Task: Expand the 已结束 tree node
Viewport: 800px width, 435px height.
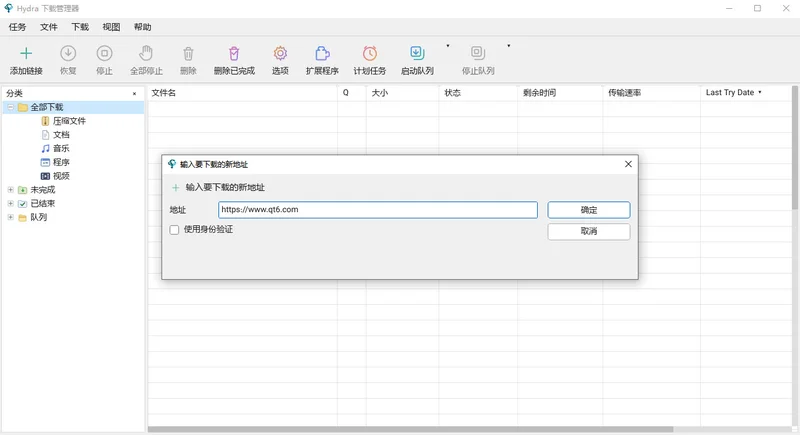Action: point(10,203)
